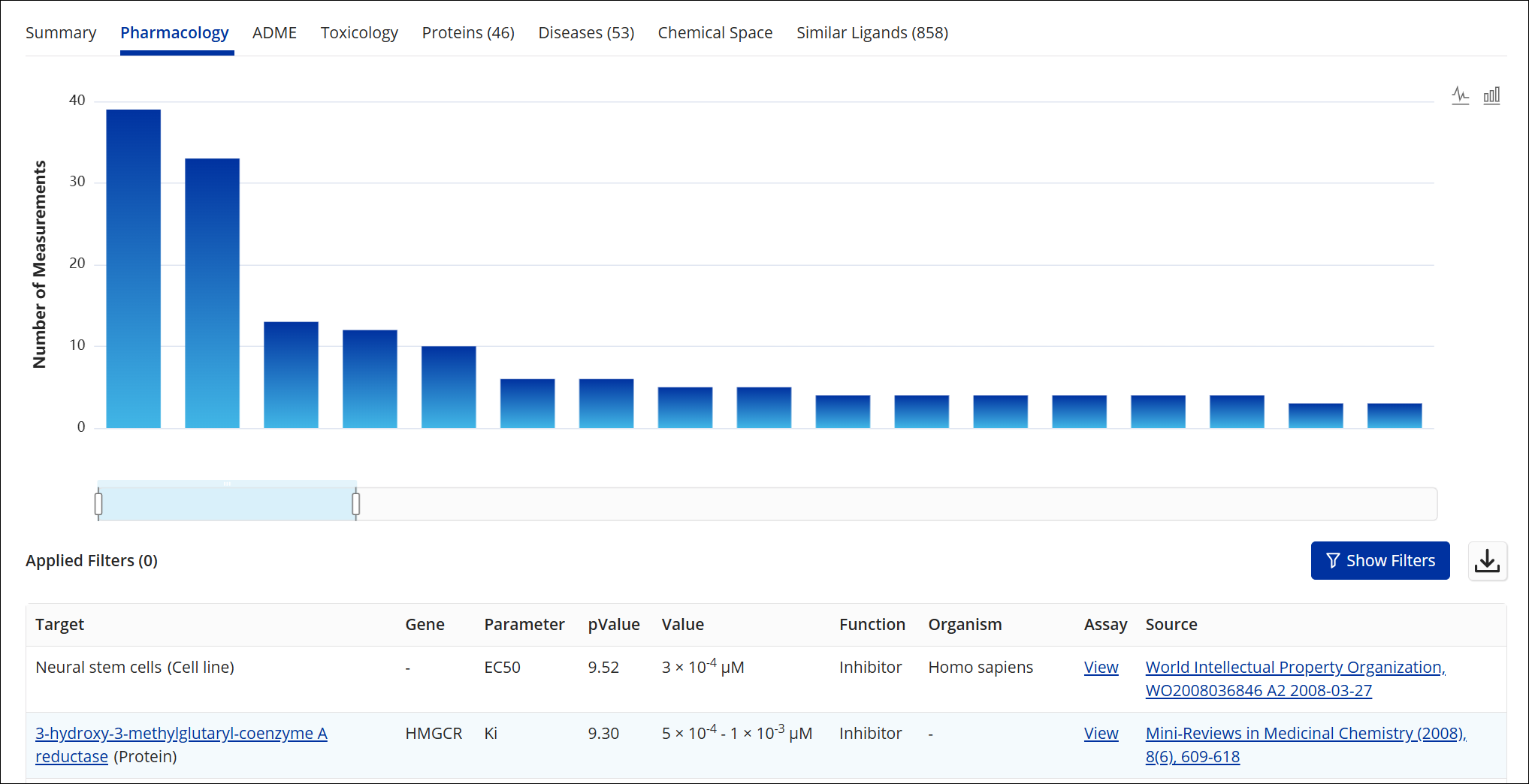Click the Organism column header
The image size is (1529, 784).
tap(965, 625)
